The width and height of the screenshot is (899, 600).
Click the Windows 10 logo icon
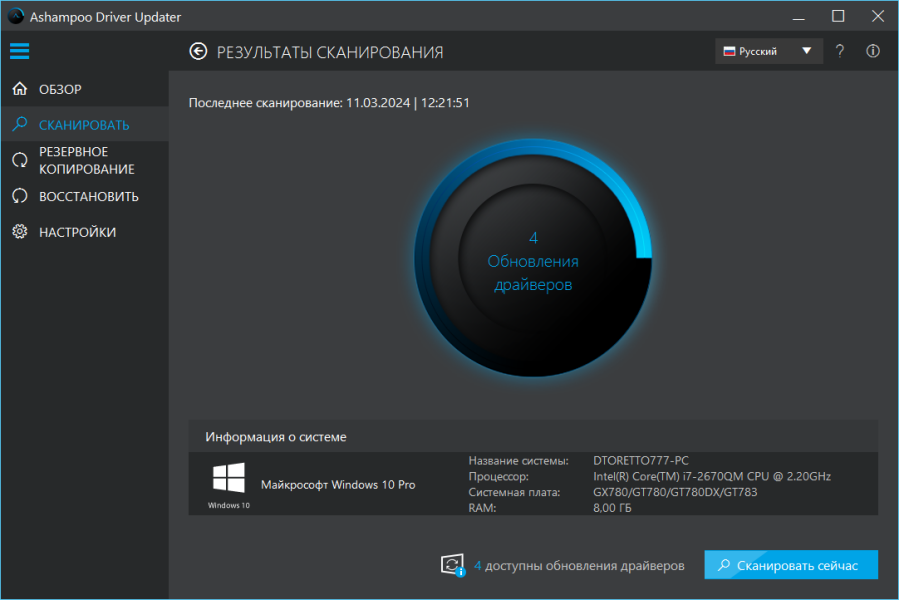[x=229, y=478]
